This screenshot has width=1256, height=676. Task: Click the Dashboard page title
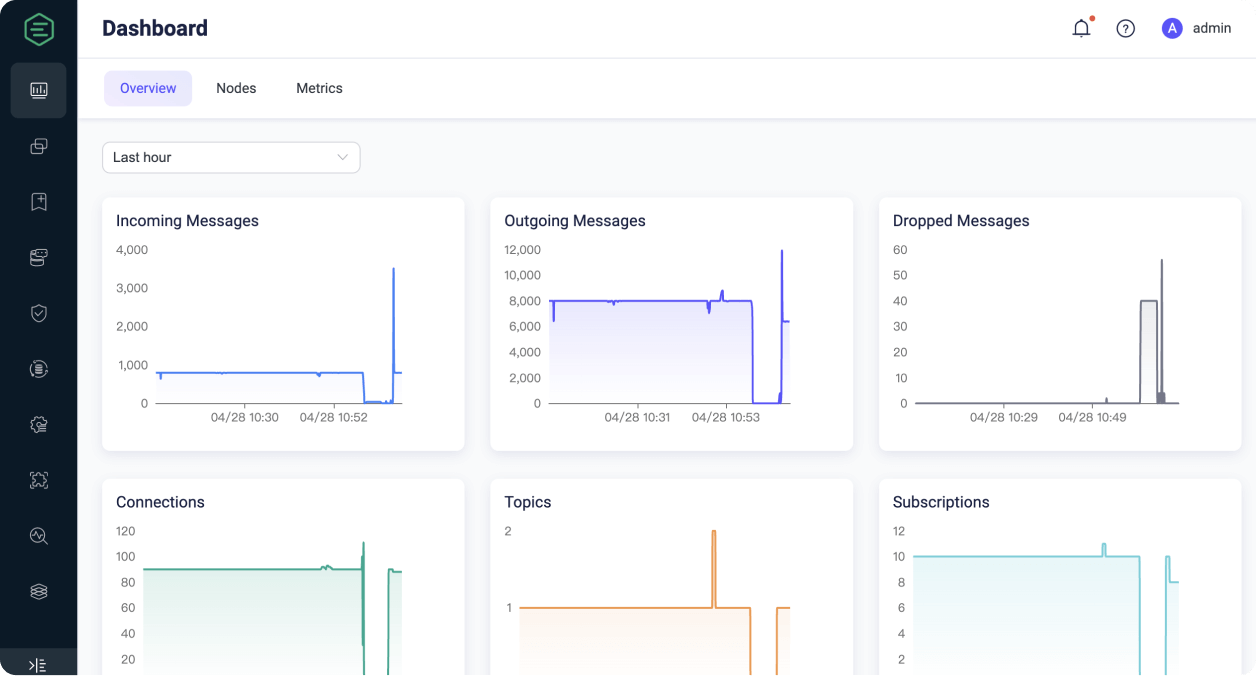pyautogui.click(x=155, y=28)
